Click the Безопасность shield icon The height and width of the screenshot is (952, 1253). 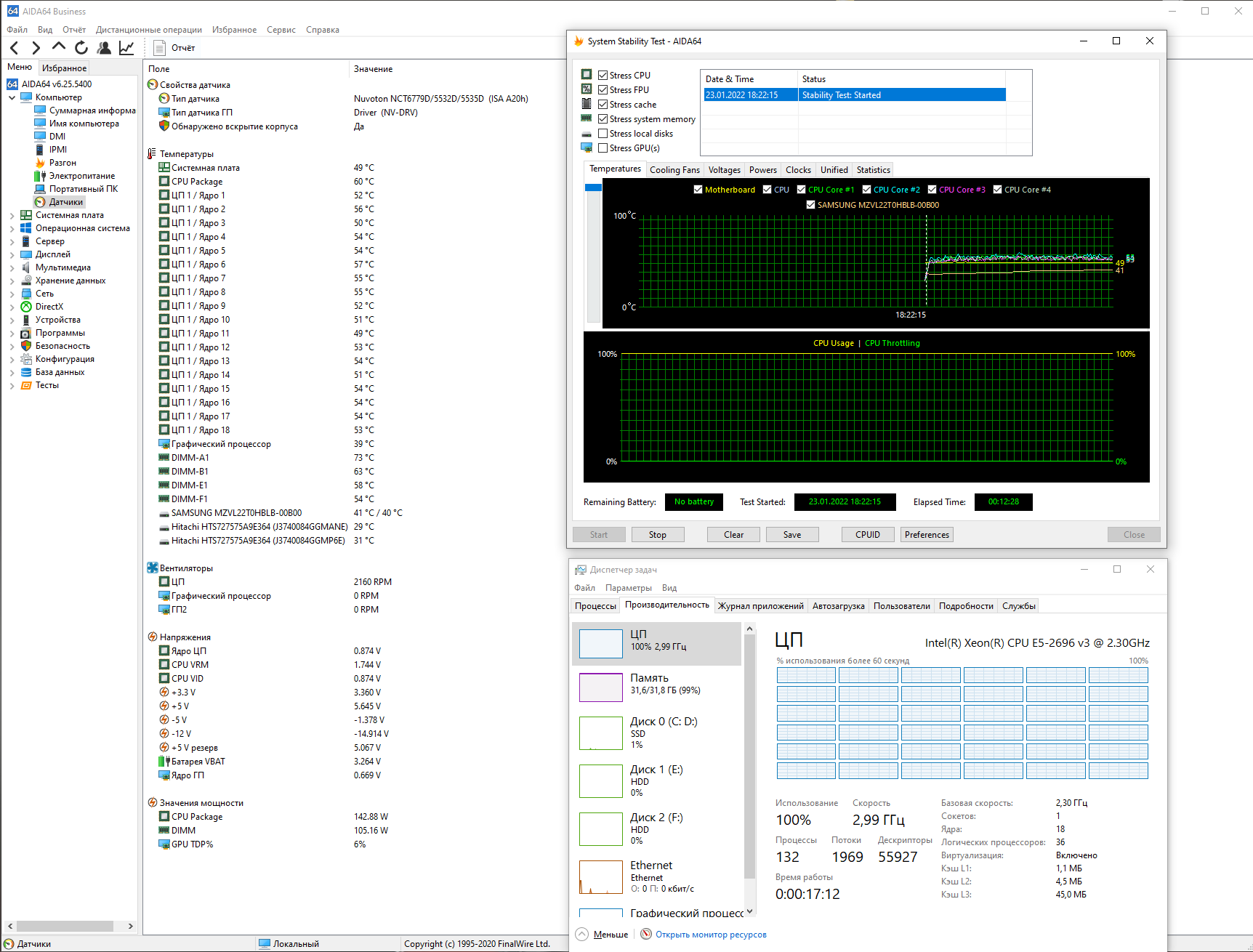pos(26,346)
